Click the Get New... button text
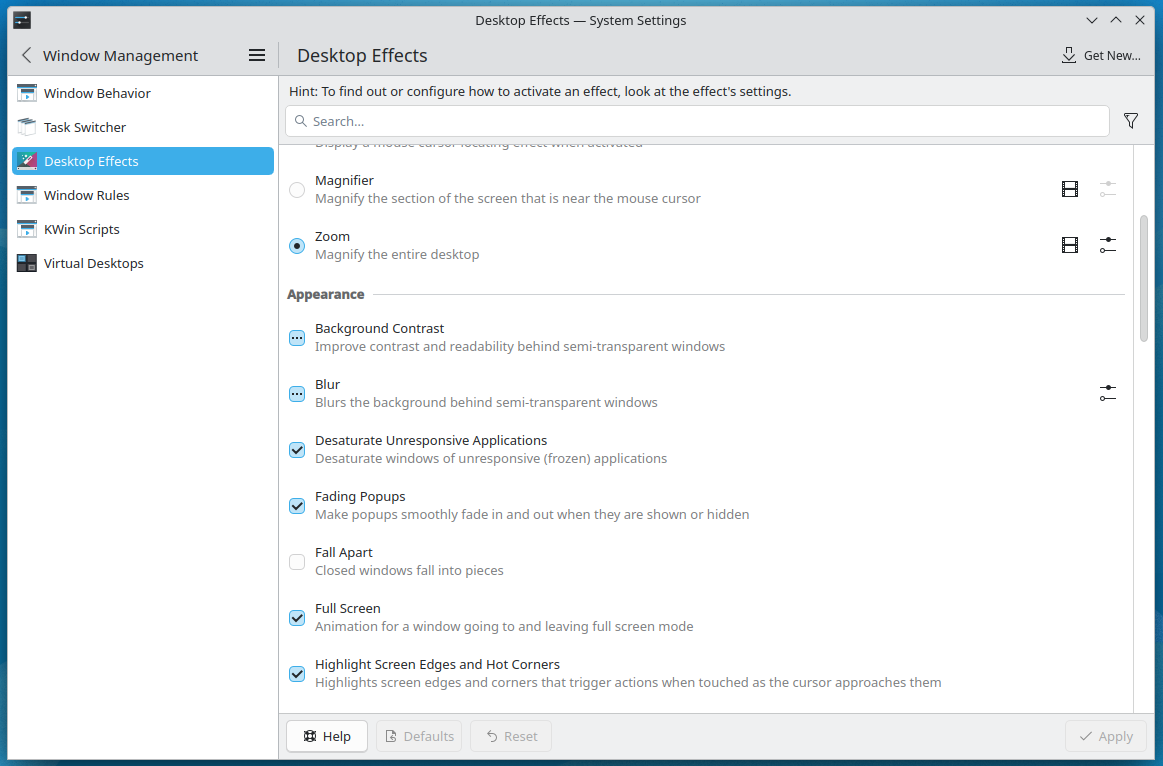The width and height of the screenshot is (1163, 766). pos(1112,56)
